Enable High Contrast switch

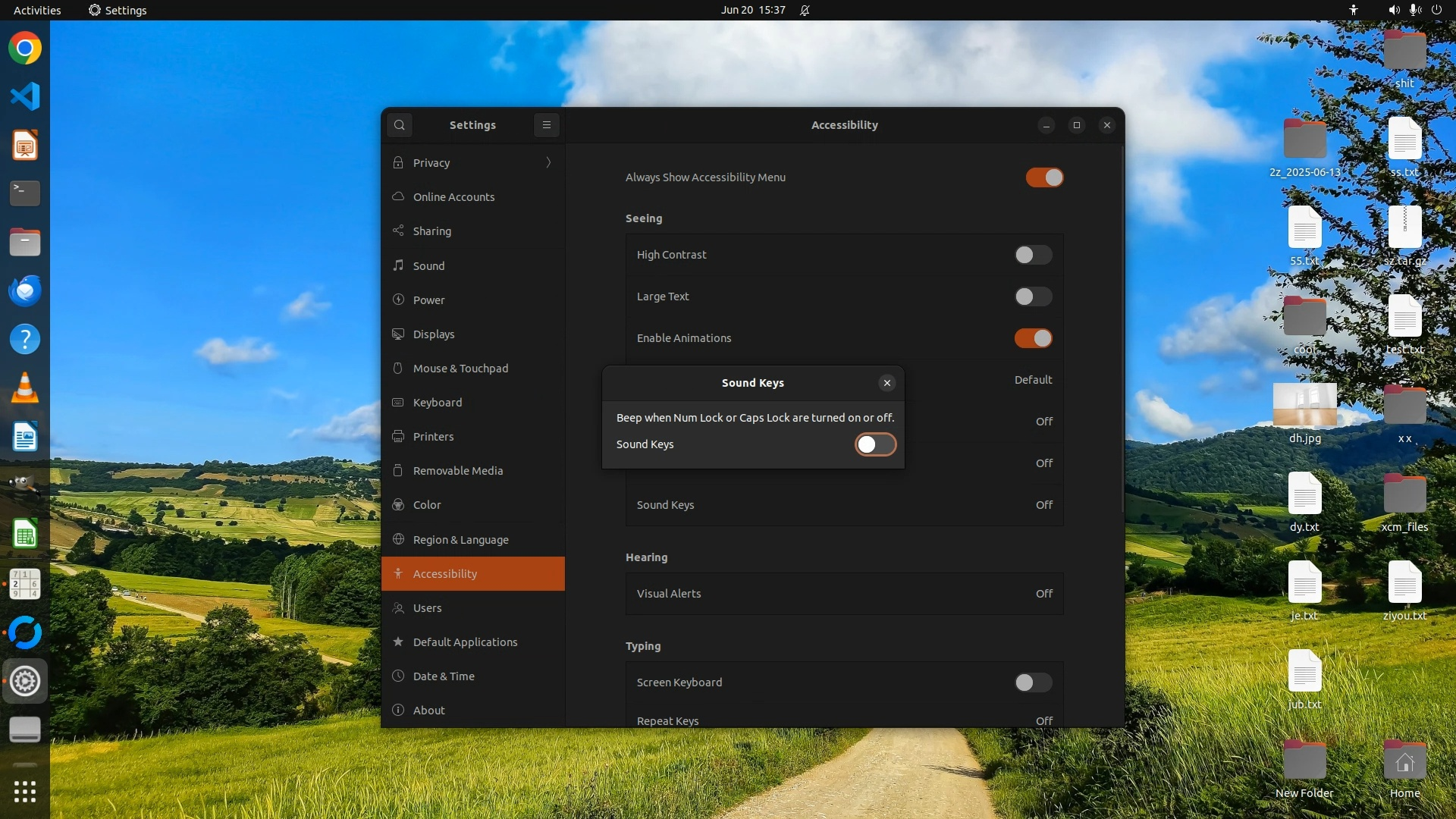[1033, 255]
